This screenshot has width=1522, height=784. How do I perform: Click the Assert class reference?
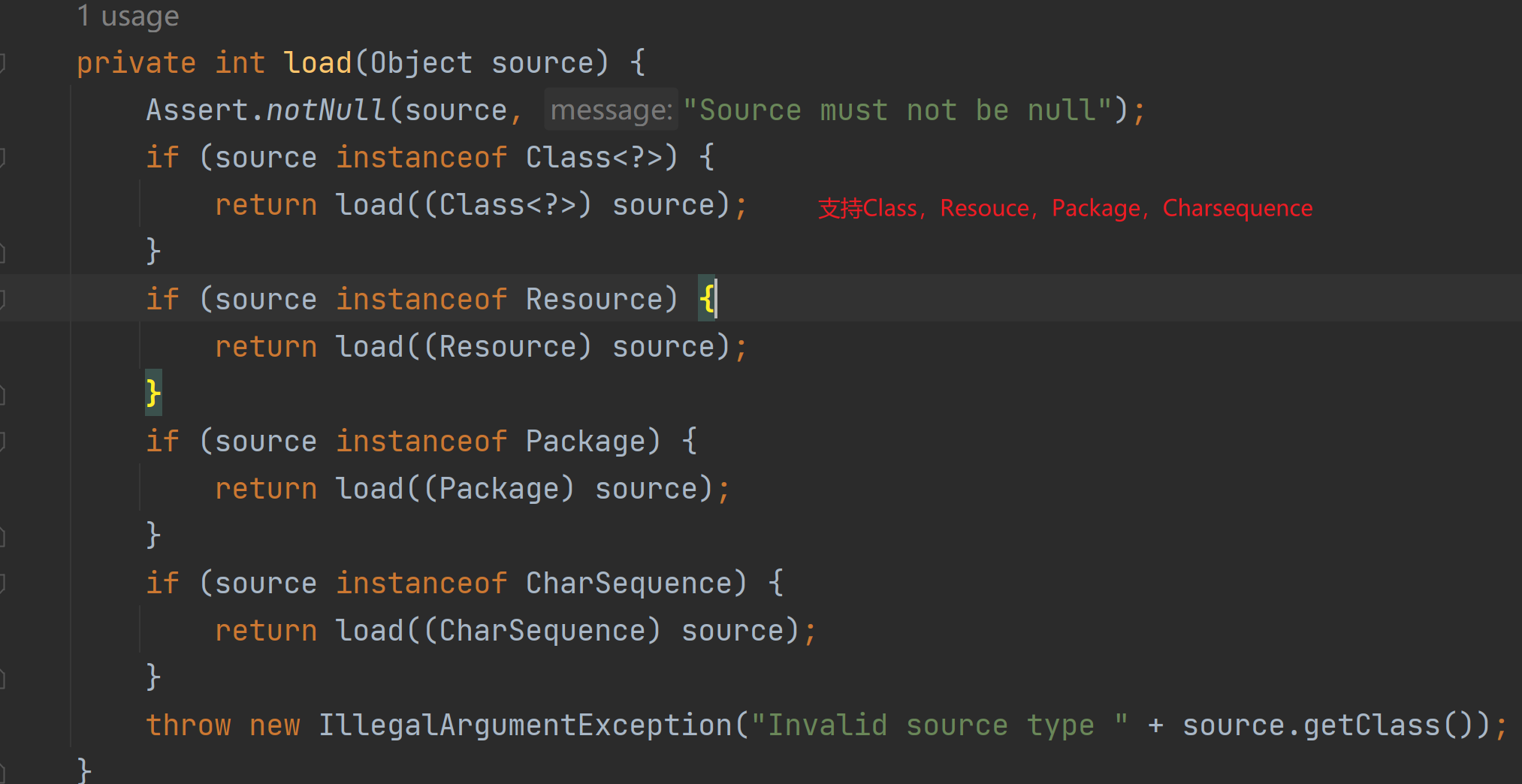point(198,110)
